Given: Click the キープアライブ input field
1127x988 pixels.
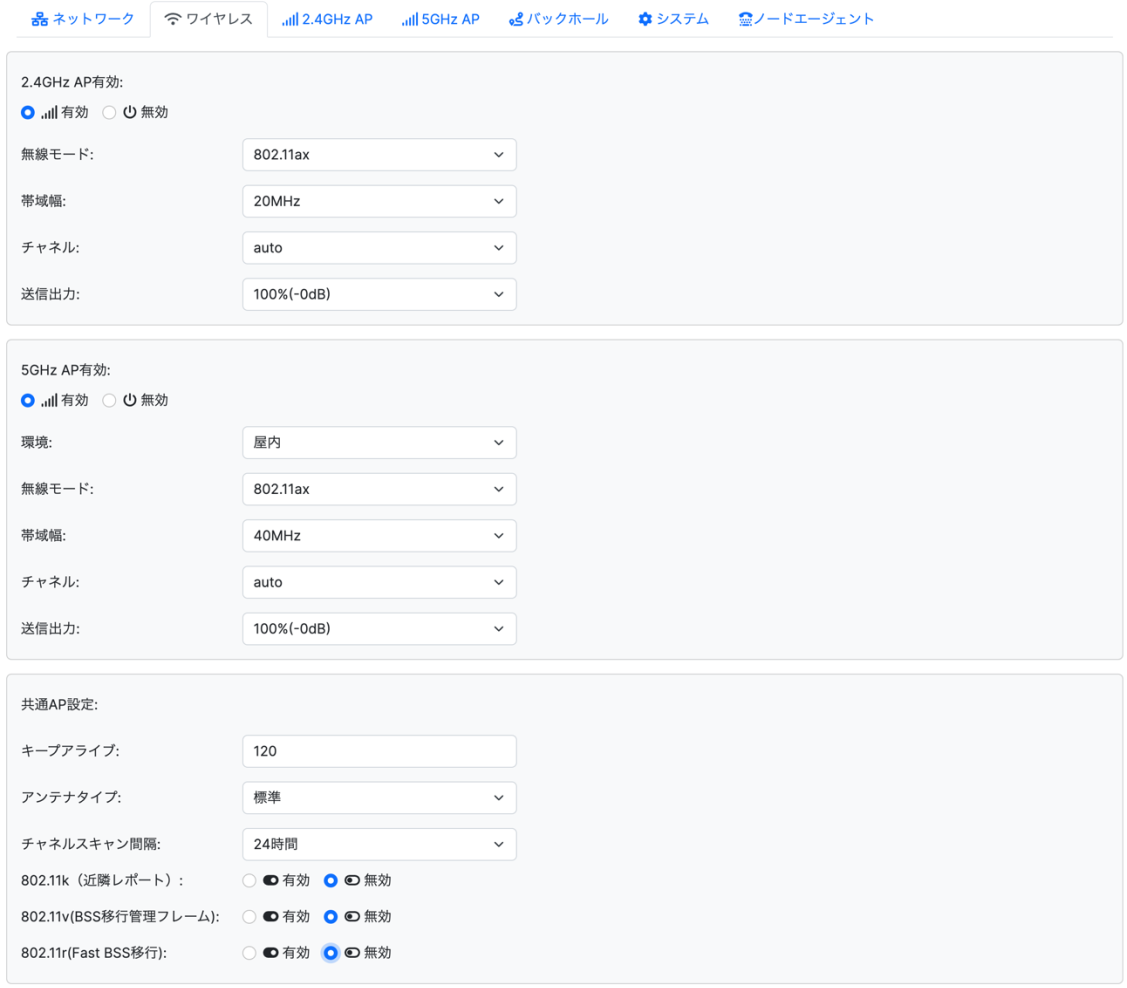Looking at the screenshot, I should 379,751.
